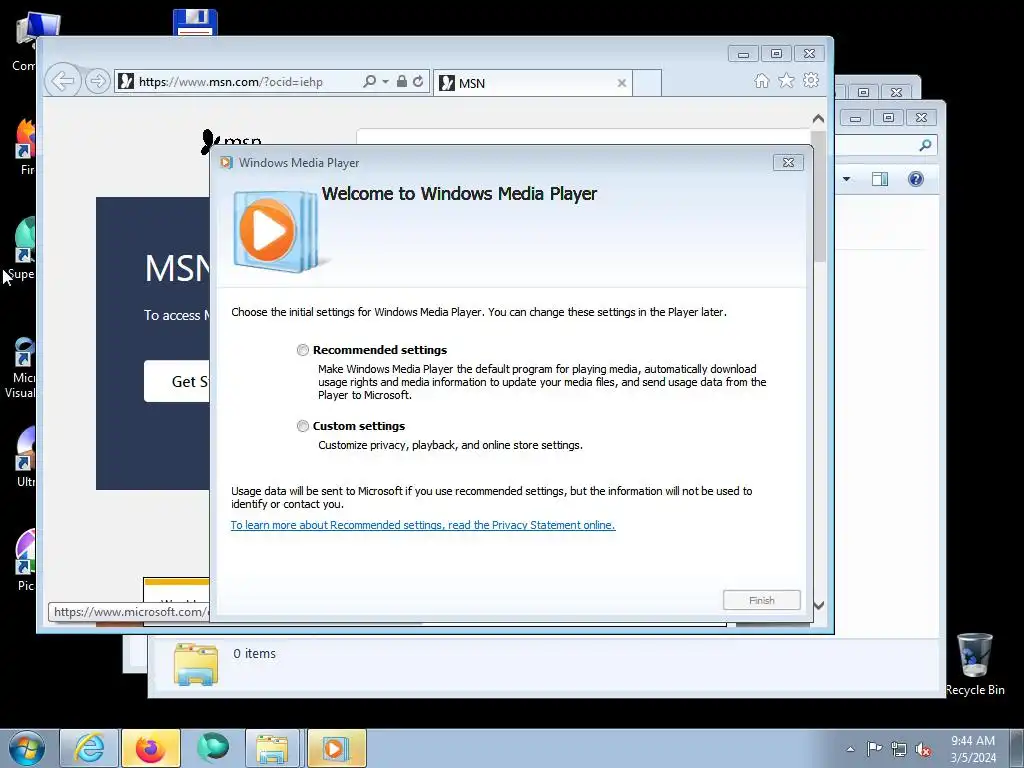
Task: Open the Windows Start menu
Action: [27, 748]
